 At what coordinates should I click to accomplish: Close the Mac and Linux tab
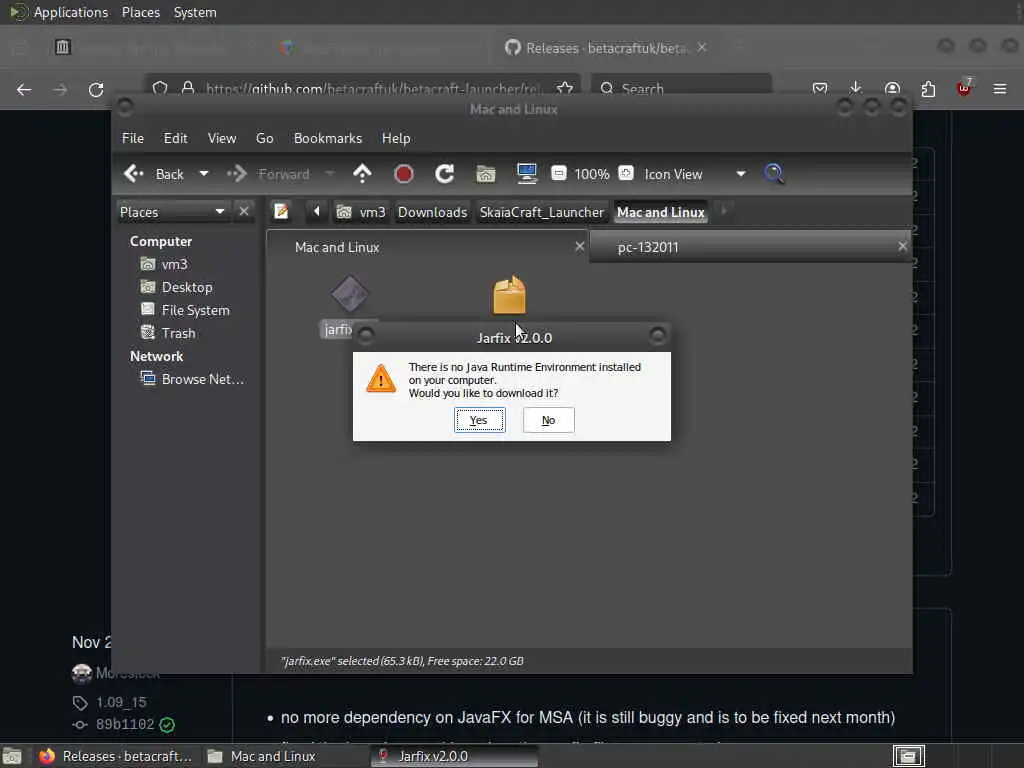(x=579, y=246)
